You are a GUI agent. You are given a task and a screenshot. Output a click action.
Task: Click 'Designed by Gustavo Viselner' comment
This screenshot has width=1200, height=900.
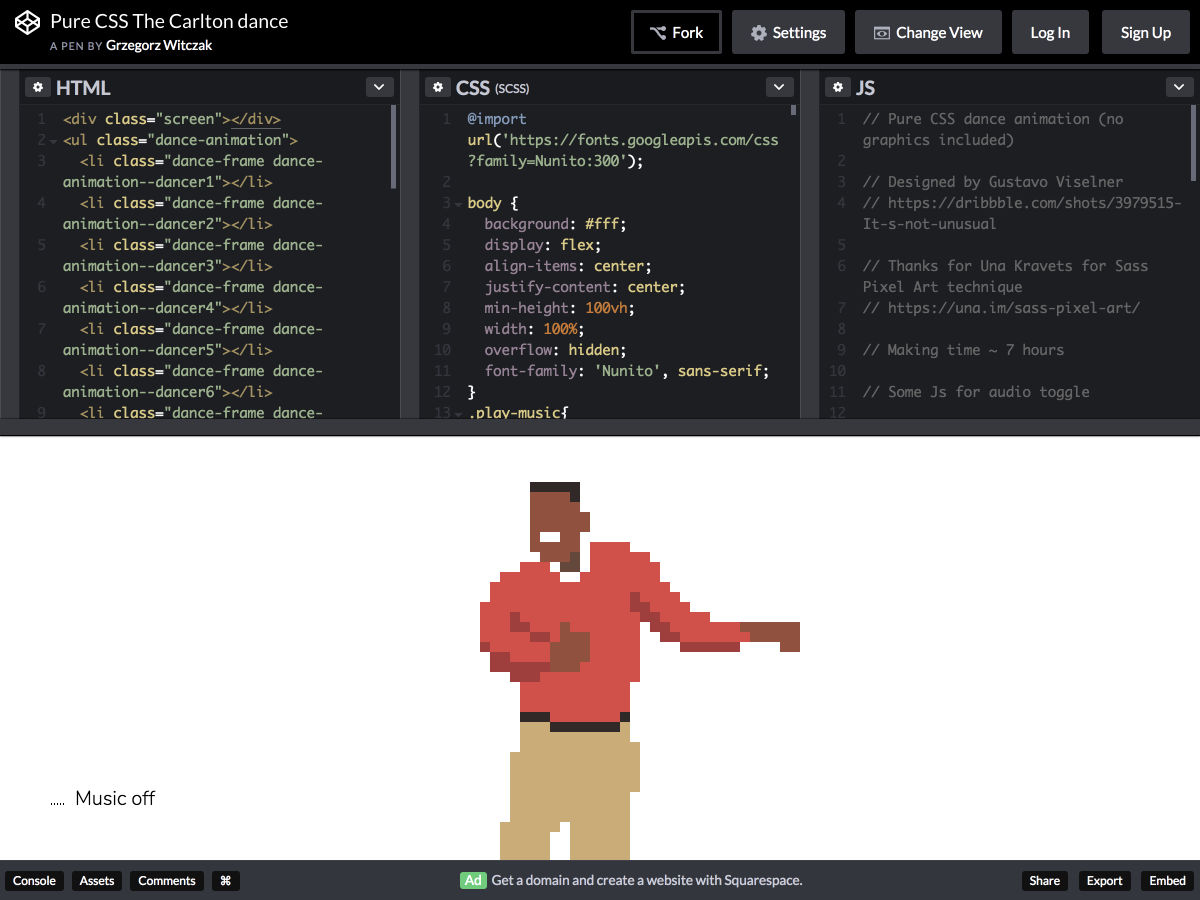click(x=992, y=182)
